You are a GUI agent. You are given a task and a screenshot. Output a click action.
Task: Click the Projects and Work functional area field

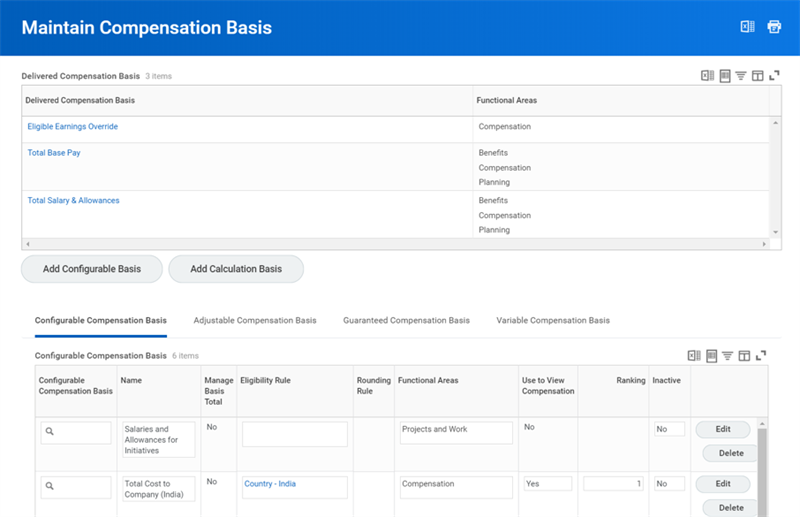click(456, 432)
